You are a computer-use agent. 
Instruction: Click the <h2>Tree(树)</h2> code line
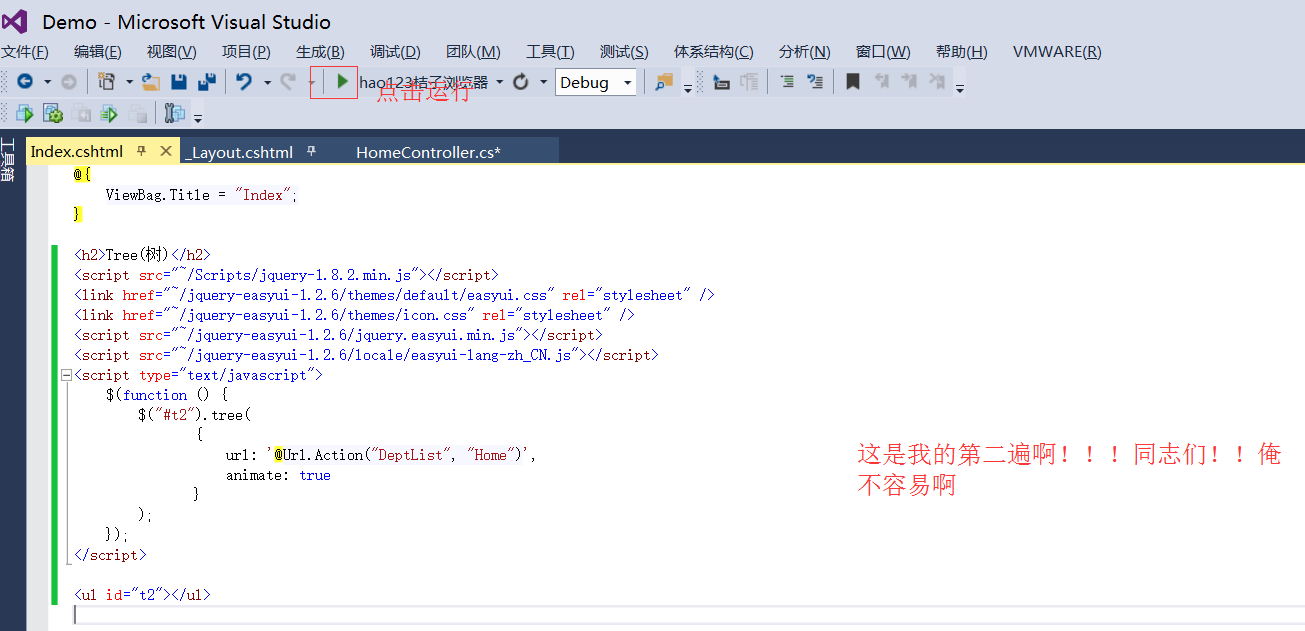tap(142, 255)
